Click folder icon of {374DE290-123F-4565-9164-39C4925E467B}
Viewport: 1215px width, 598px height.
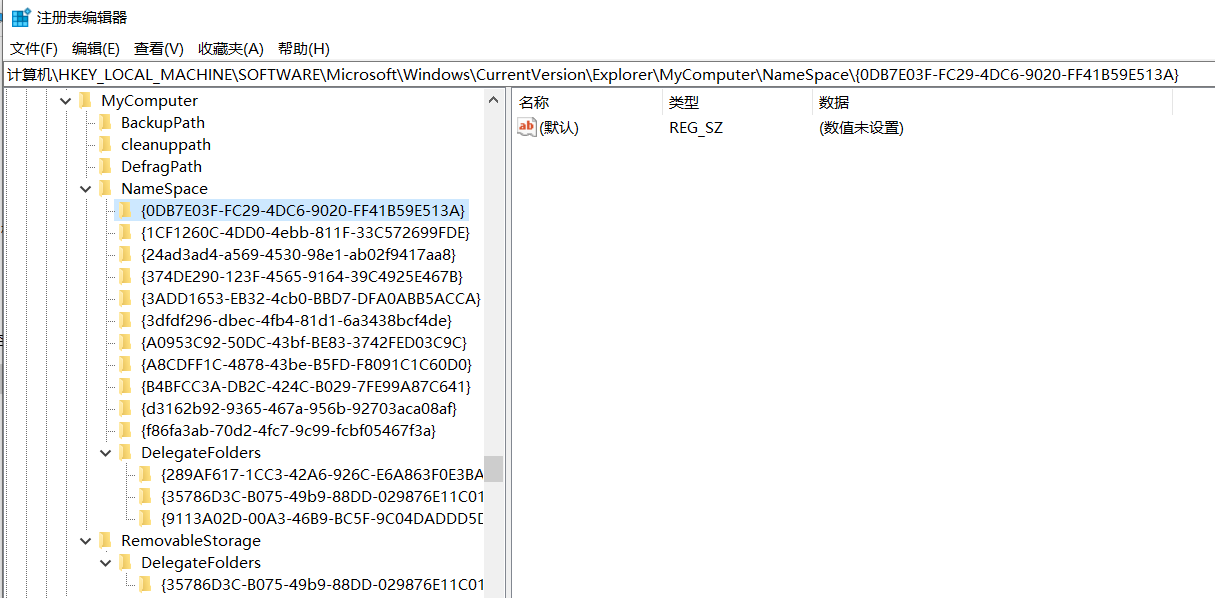pos(125,276)
